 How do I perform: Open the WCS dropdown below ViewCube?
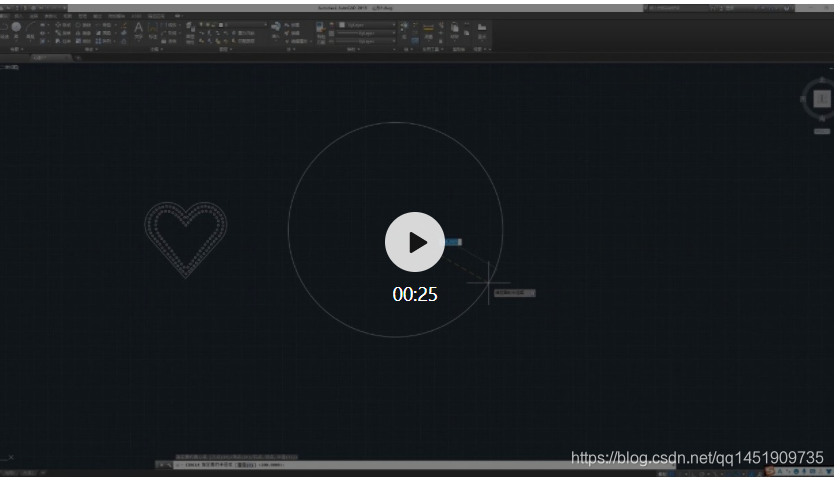point(822,131)
